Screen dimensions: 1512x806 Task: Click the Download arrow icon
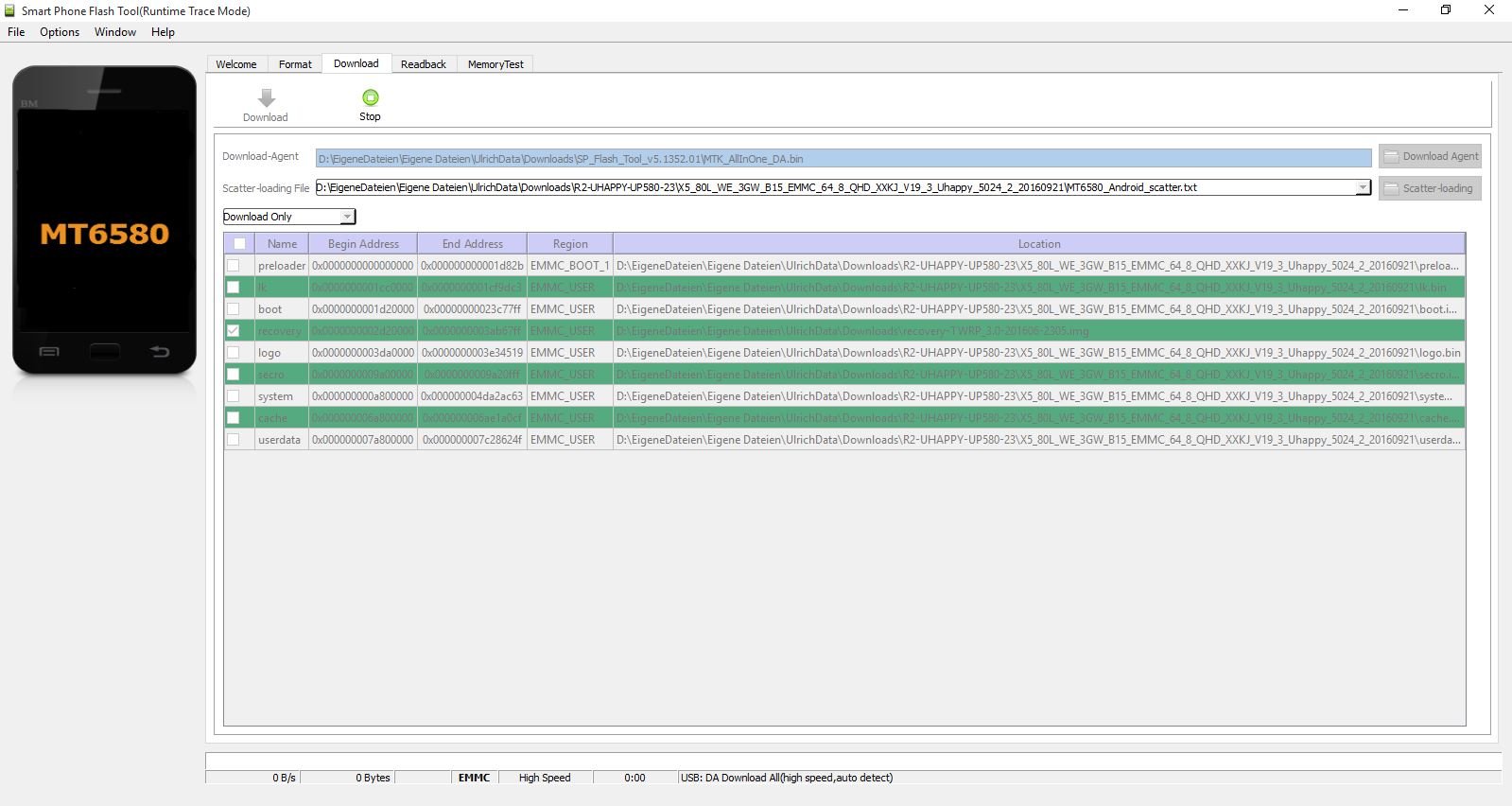[266, 97]
